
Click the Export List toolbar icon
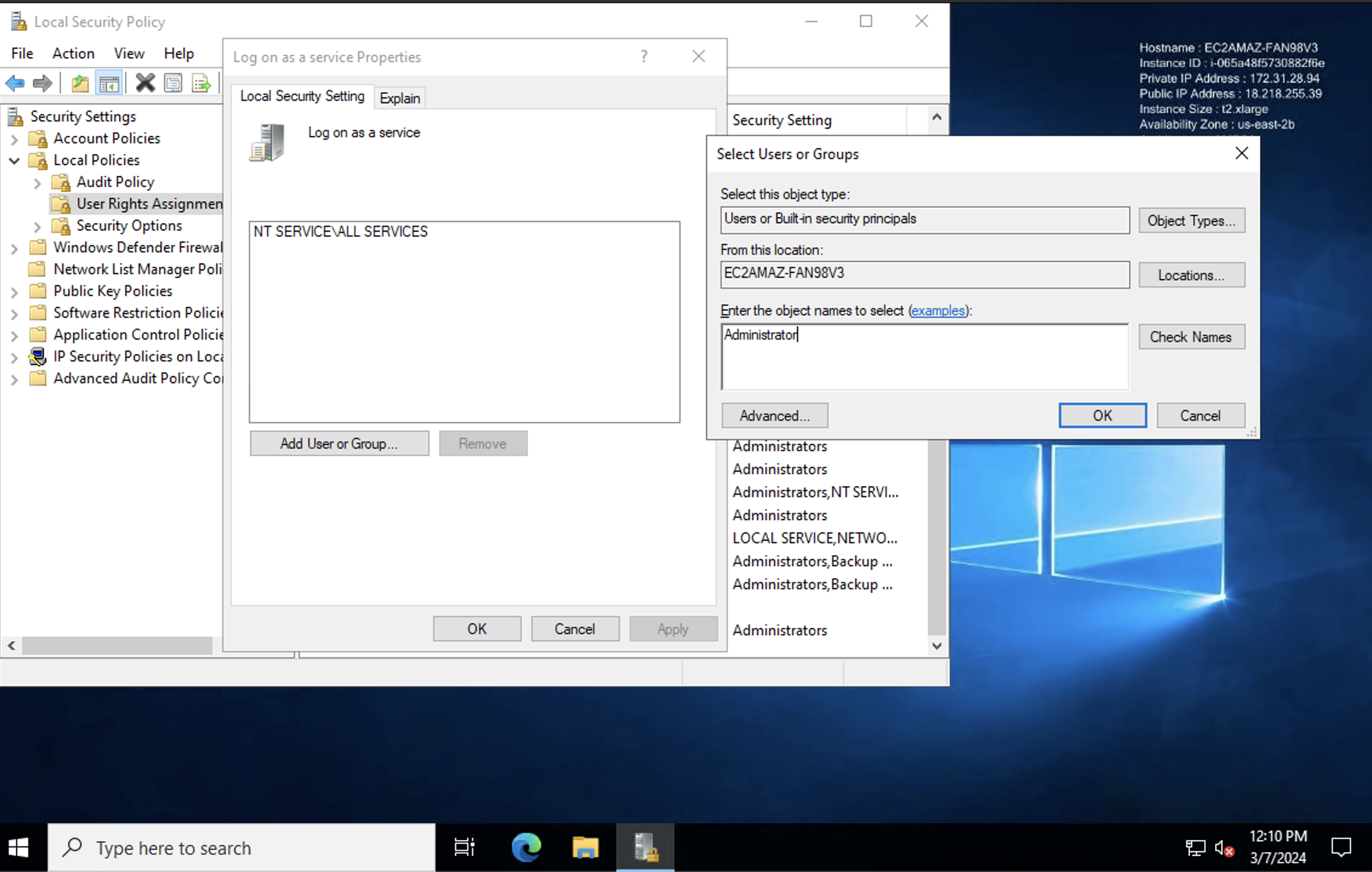[x=201, y=83]
